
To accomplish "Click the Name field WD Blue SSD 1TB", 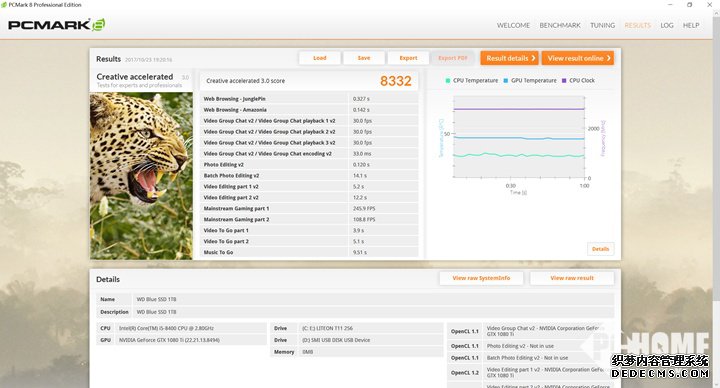I will (373, 299).
